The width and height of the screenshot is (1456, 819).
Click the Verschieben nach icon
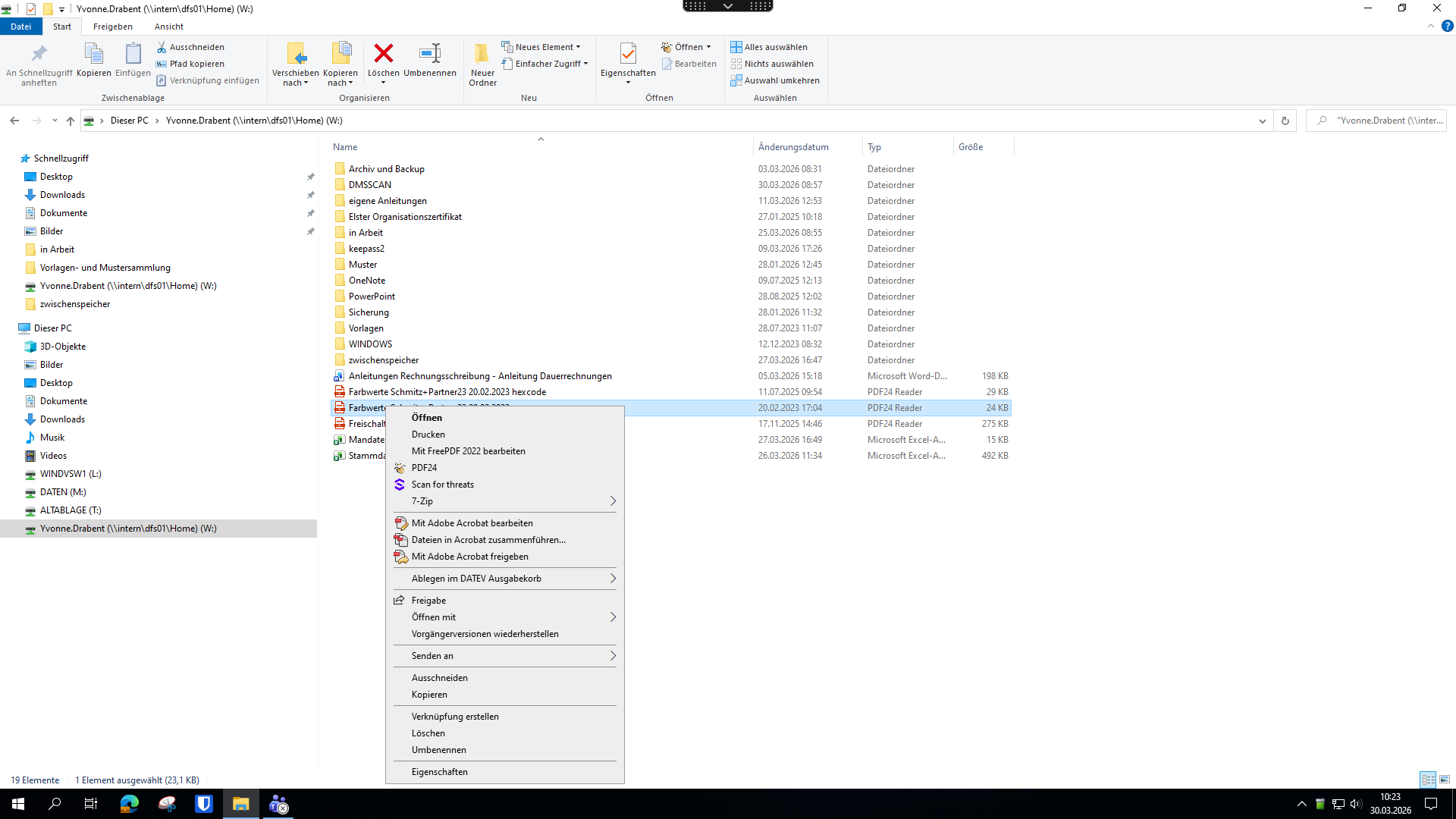(x=296, y=54)
